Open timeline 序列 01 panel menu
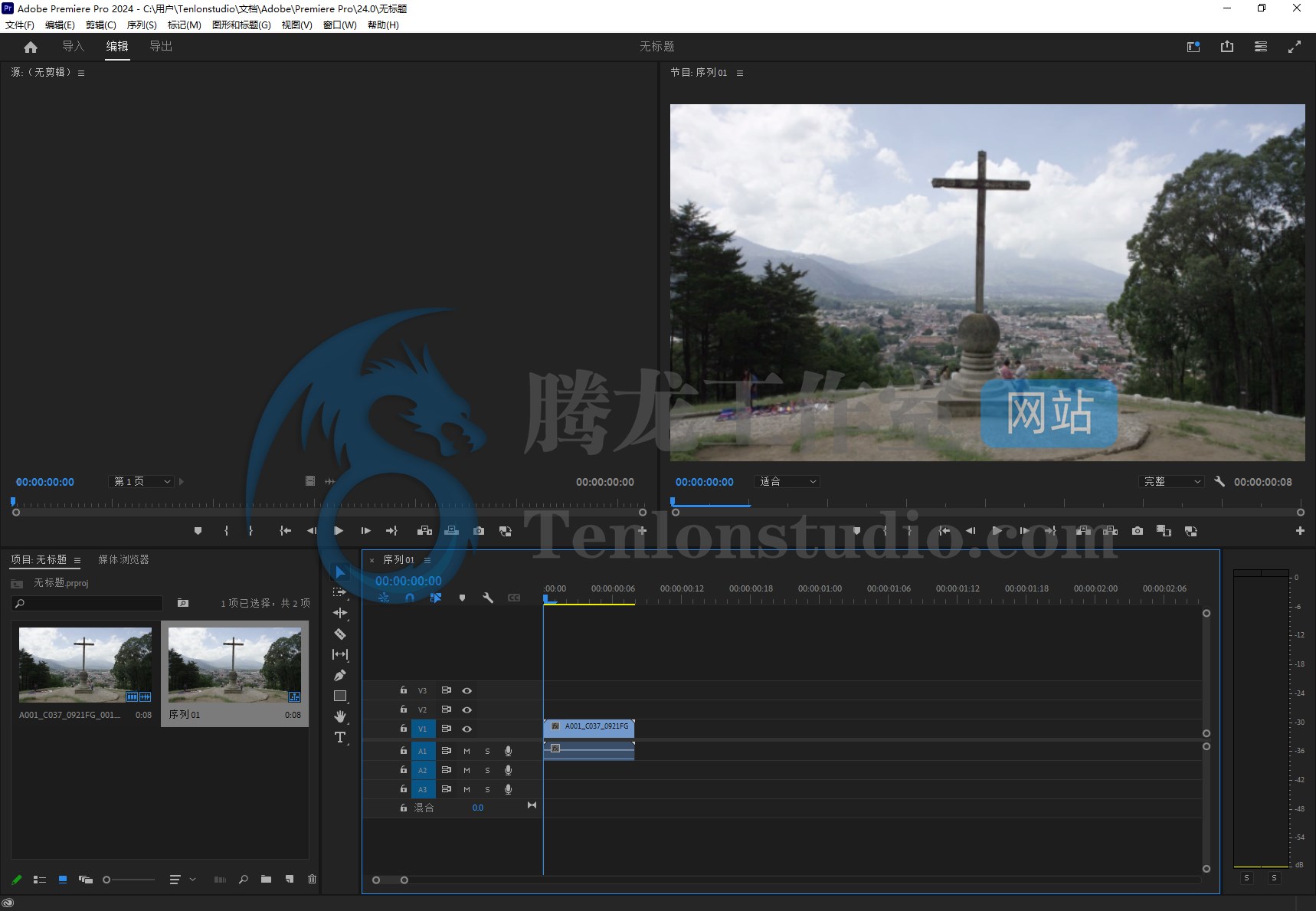 tap(427, 560)
